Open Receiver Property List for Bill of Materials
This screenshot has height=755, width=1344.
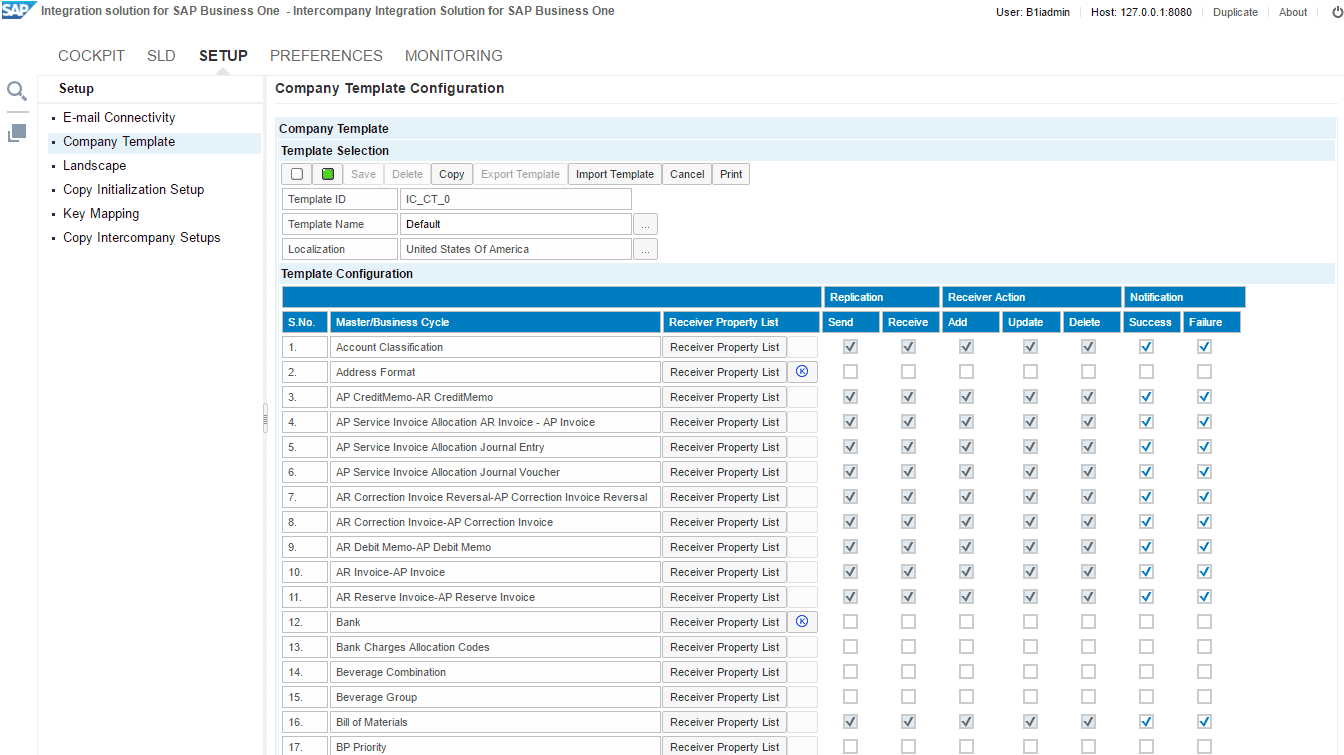pos(725,722)
